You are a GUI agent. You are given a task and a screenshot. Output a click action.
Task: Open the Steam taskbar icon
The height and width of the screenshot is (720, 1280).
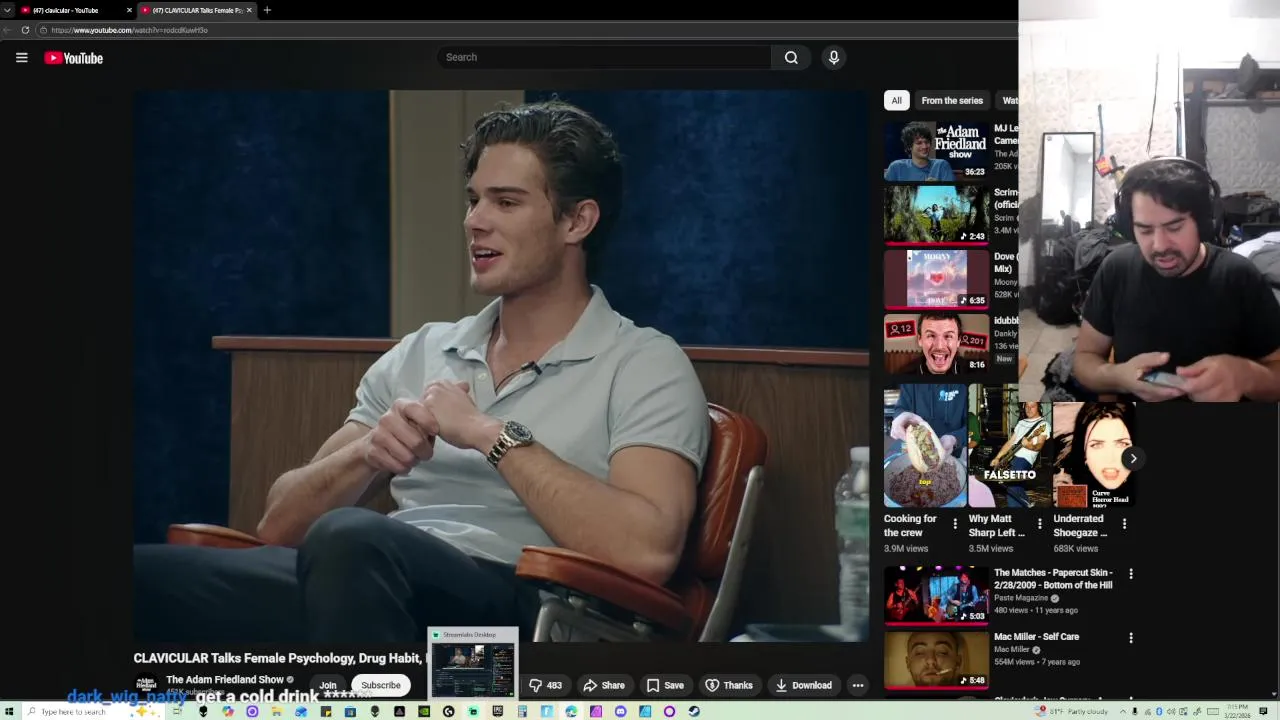694,711
